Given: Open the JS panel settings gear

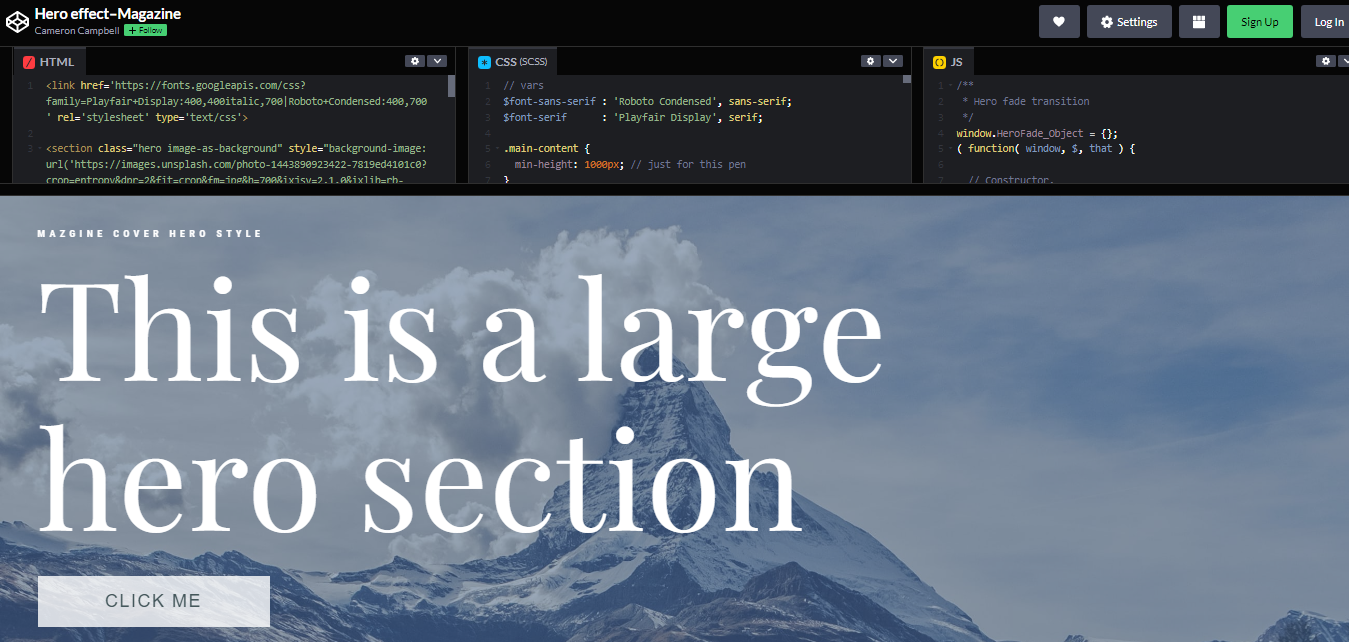Looking at the screenshot, I should [1325, 60].
